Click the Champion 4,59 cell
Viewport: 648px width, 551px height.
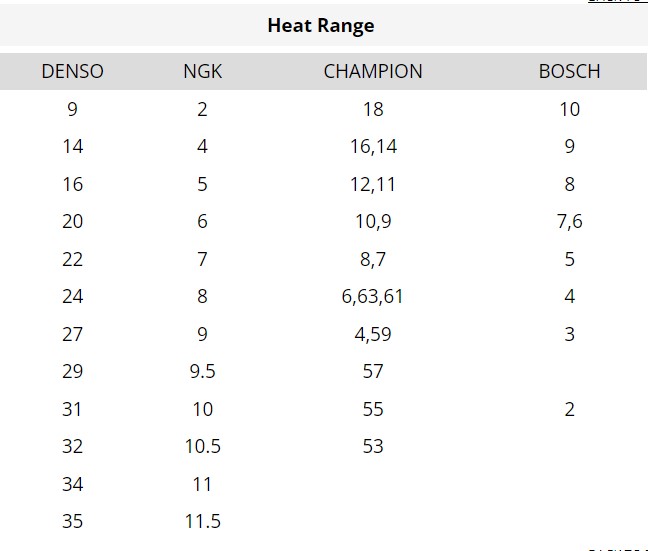pos(373,334)
